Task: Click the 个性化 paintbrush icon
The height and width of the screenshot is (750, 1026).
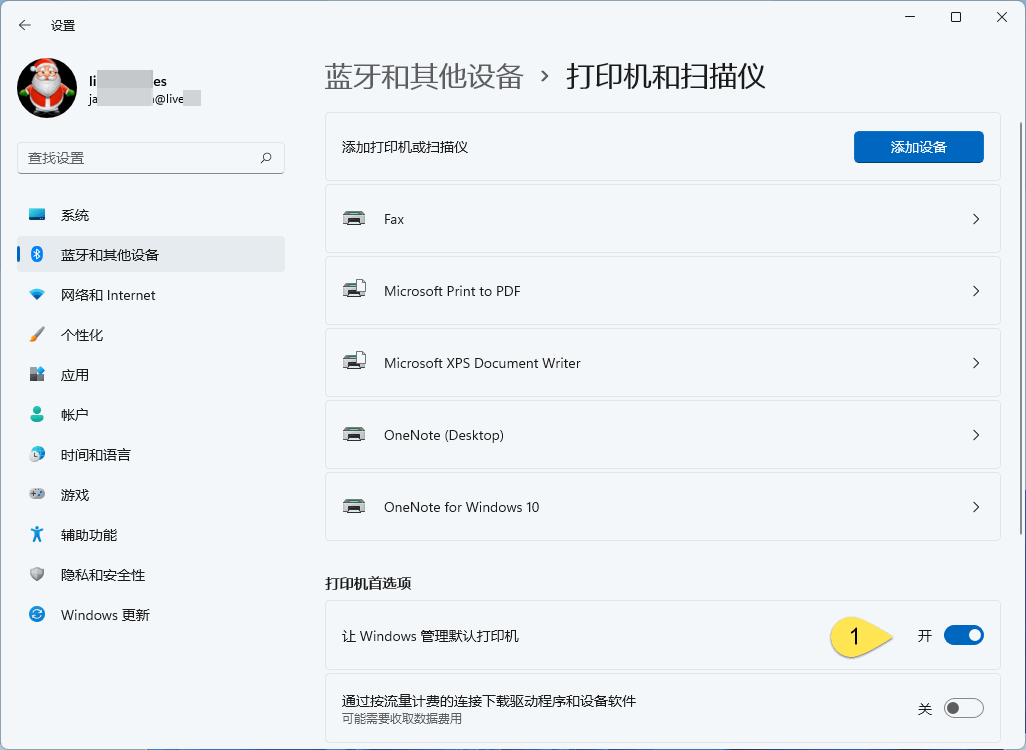Action: tap(37, 334)
